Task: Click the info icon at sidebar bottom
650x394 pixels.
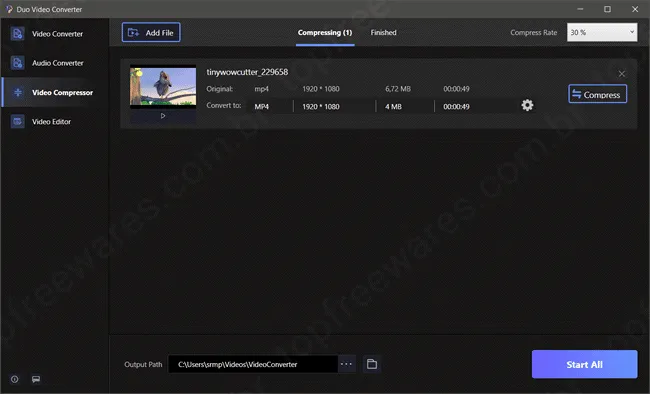Action: [x=15, y=379]
